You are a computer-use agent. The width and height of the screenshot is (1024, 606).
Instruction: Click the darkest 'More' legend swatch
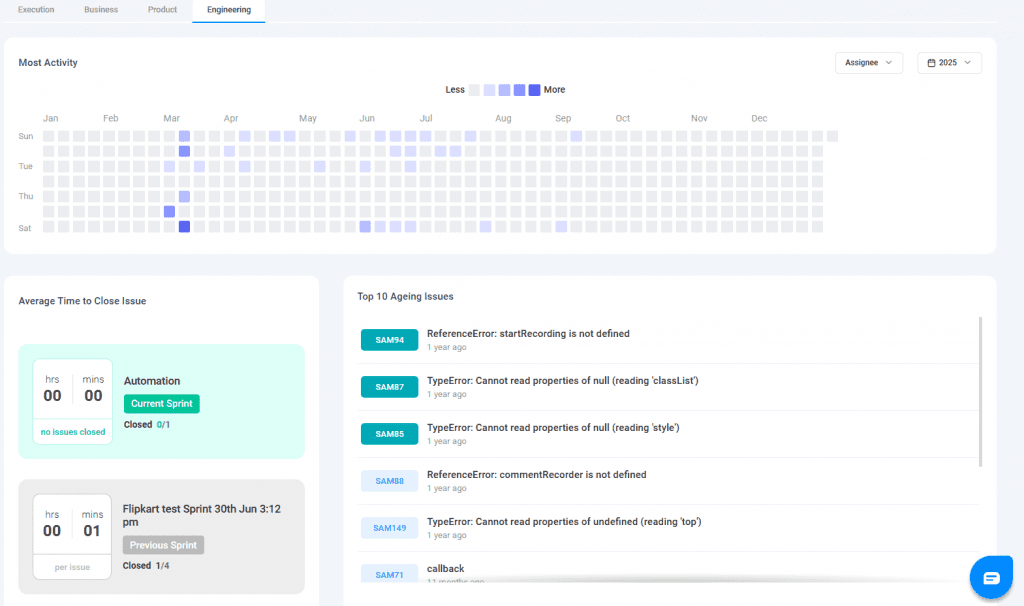tap(534, 90)
